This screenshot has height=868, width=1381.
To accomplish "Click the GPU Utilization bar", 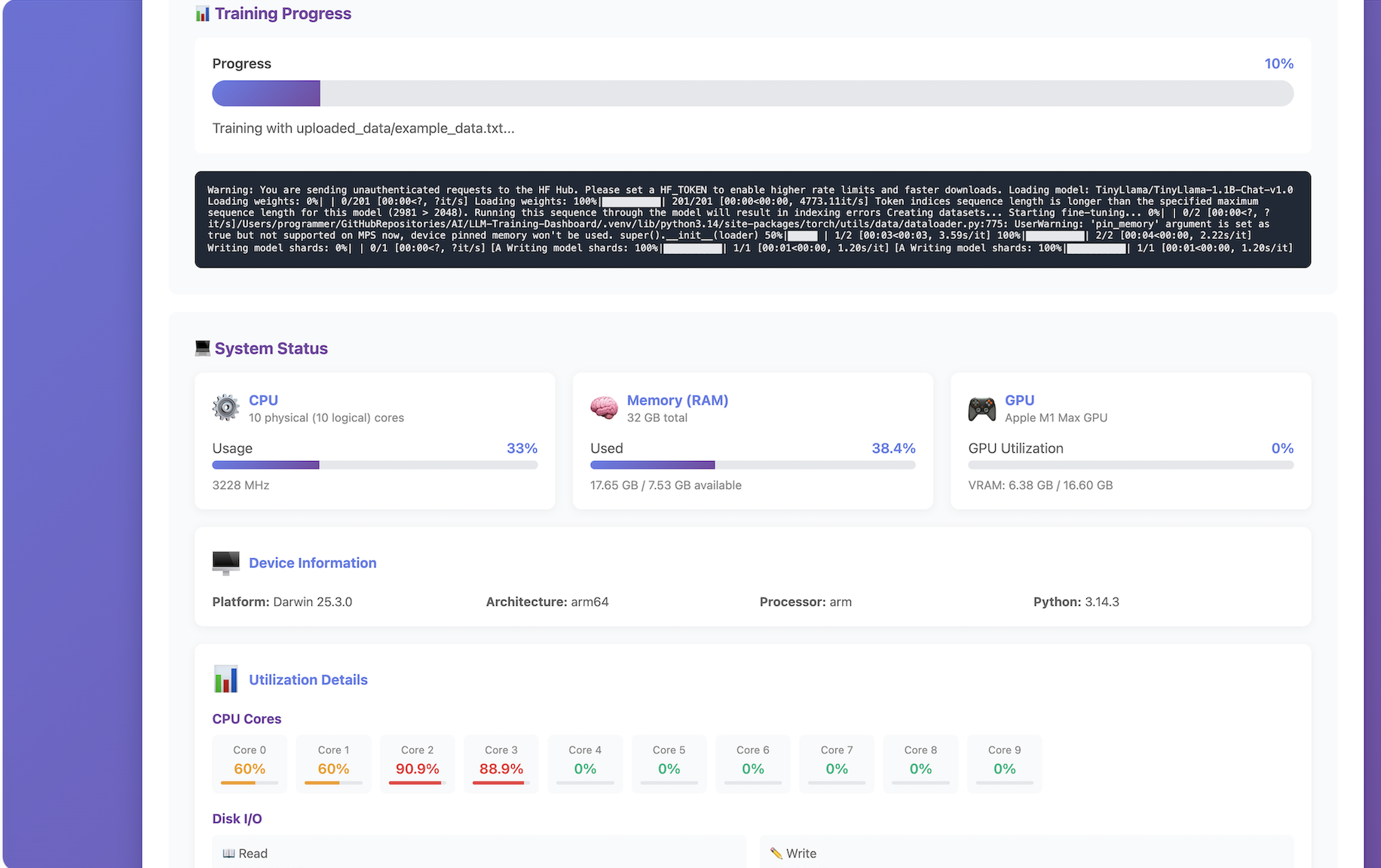I will click(1130, 465).
